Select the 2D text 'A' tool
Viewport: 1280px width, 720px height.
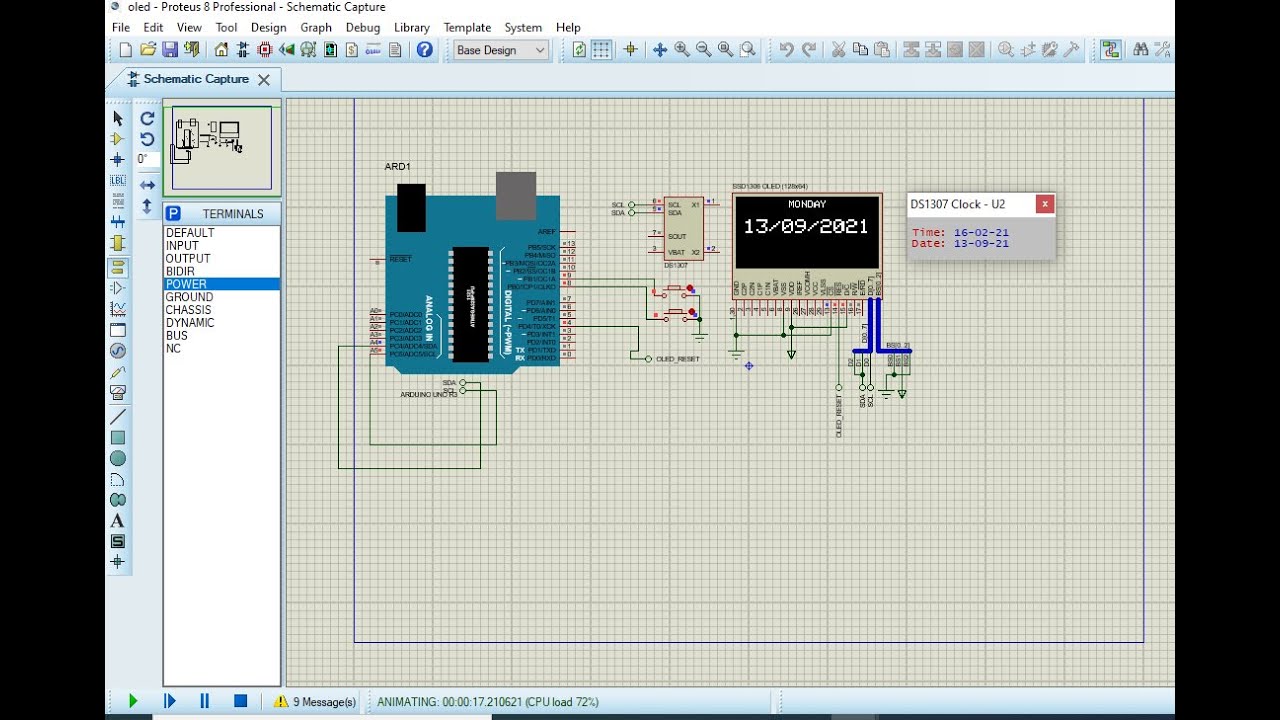[118, 521]
